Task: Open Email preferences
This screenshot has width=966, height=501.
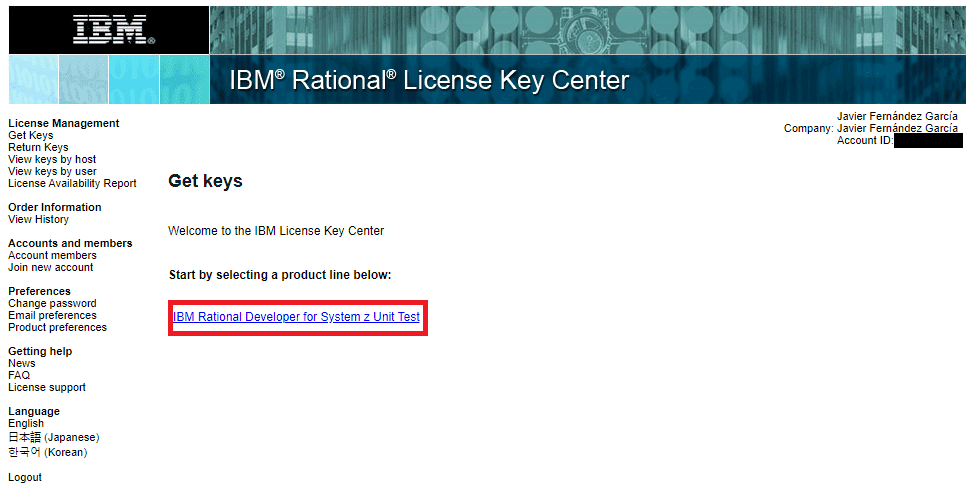Action: pos(52,315)
